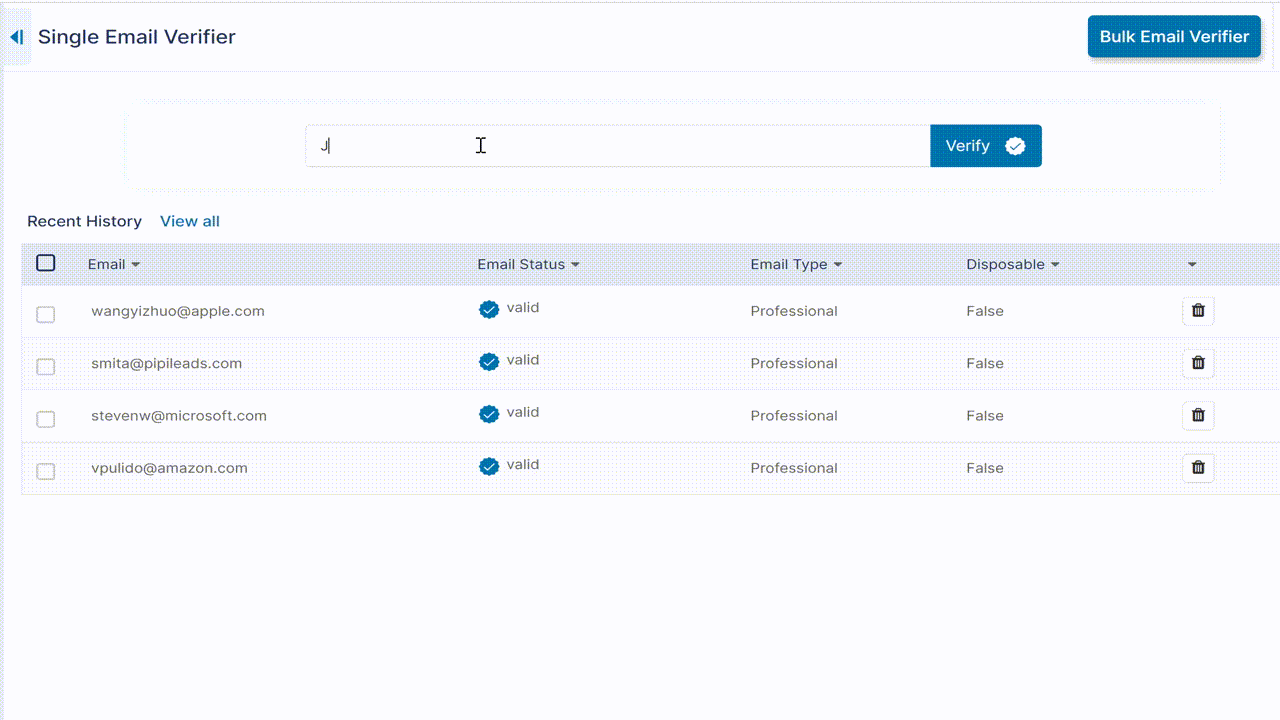
Task: Click the Verify button
Action: pyautogui.click(x=986, y=146)
